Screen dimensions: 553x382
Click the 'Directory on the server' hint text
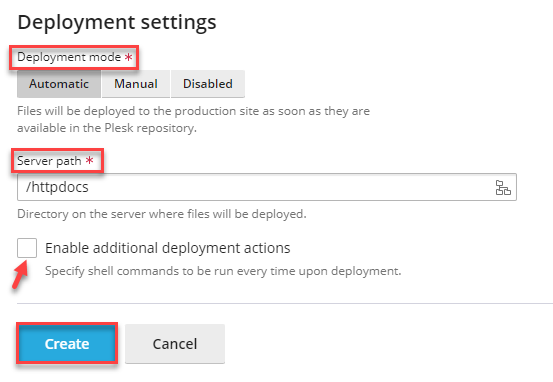(x=162, y=214)
